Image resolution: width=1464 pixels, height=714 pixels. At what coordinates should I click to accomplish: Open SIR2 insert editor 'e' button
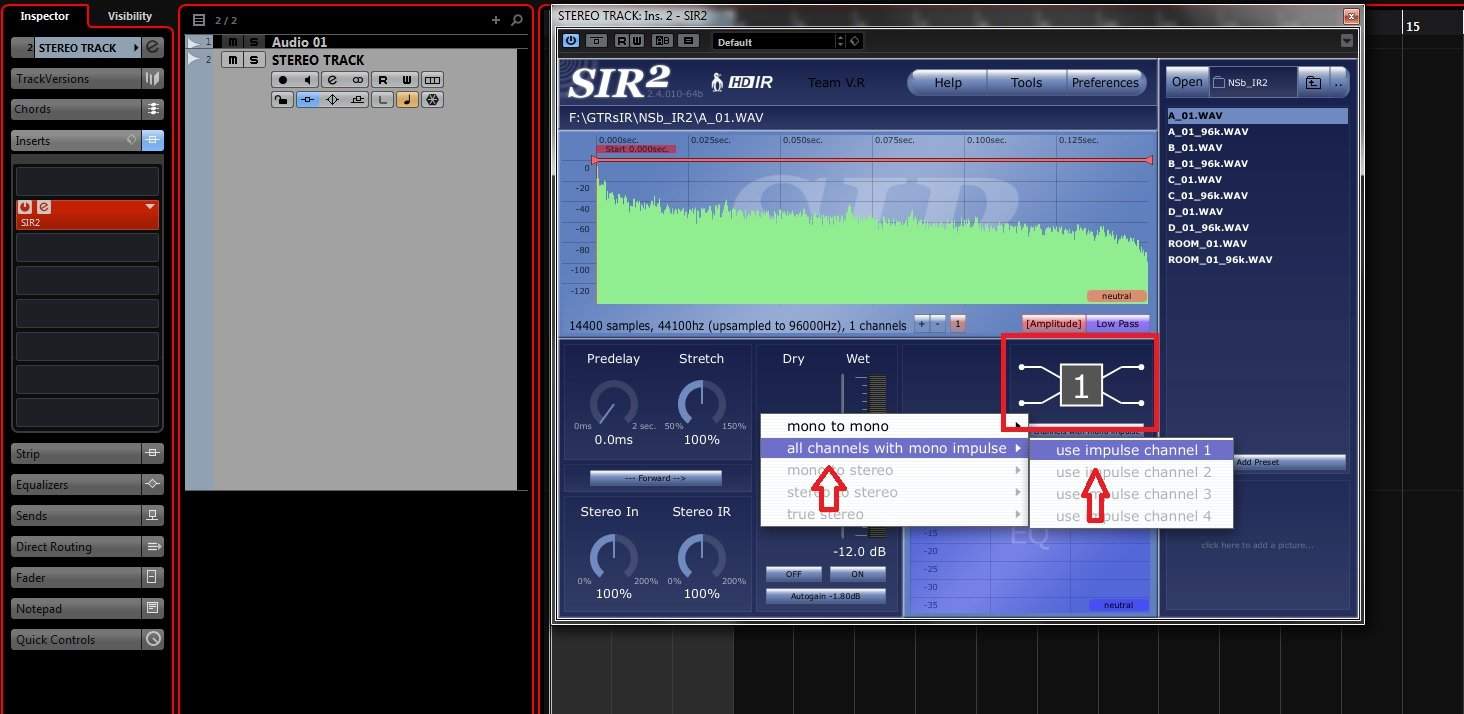click(43, 207)
